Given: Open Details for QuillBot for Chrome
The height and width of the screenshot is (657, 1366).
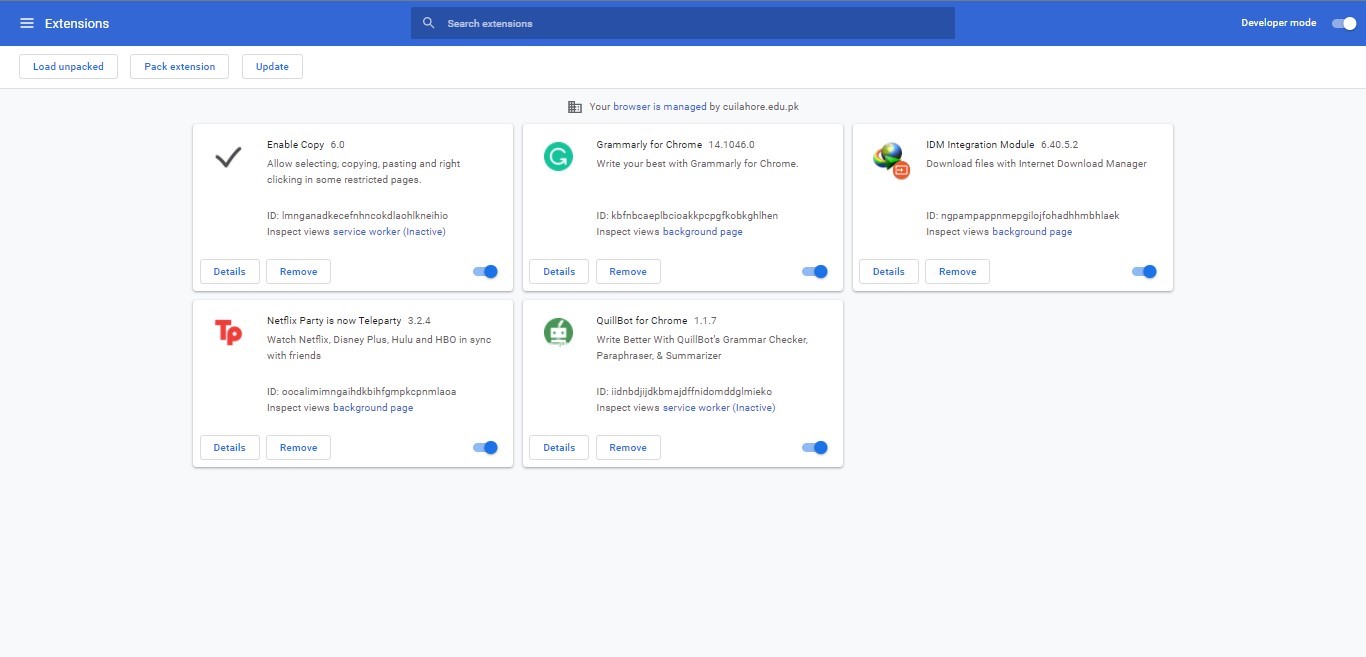Looking at the screenshot, I should coord(559,448).
